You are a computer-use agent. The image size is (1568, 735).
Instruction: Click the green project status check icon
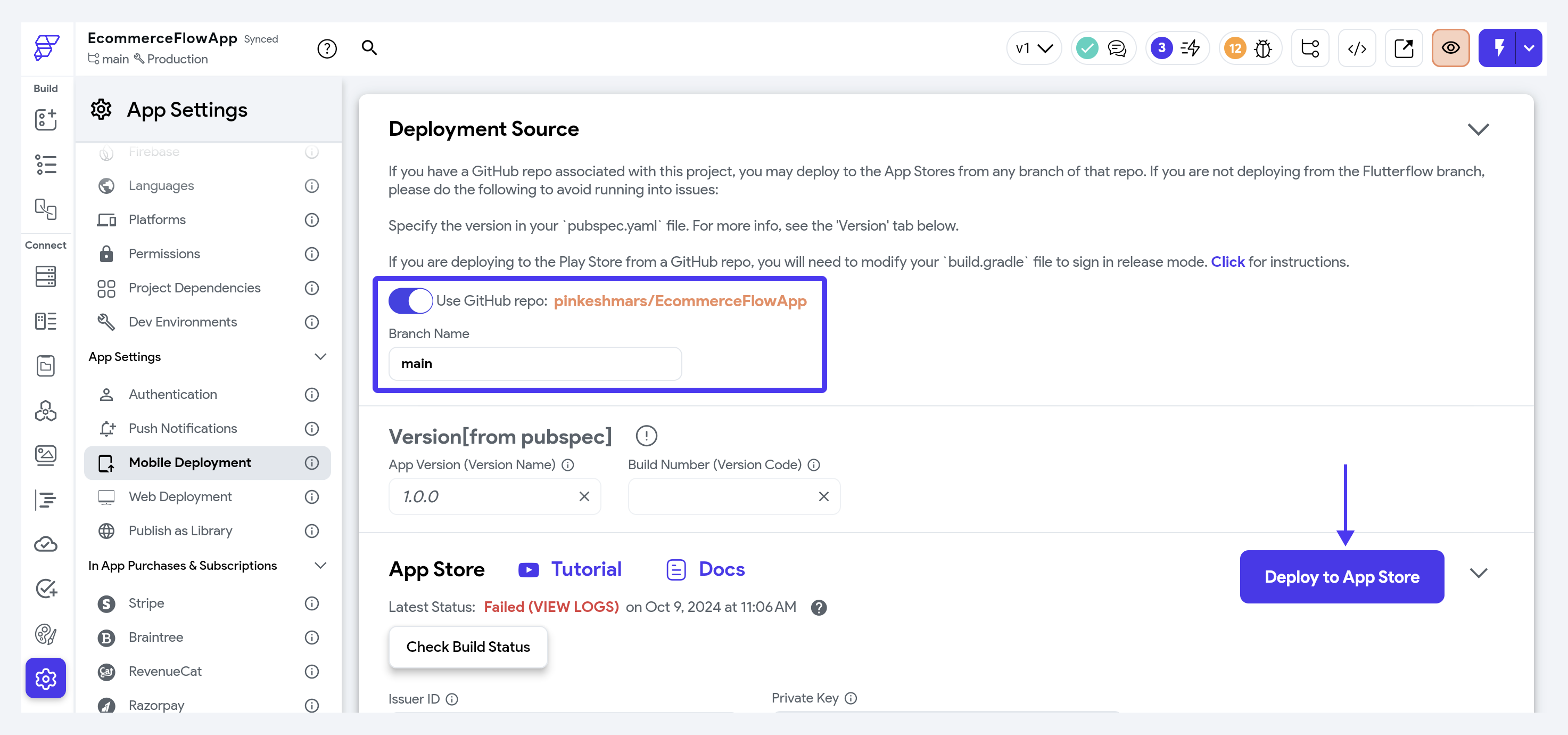pyautogui.click(x=1087, y=48)
